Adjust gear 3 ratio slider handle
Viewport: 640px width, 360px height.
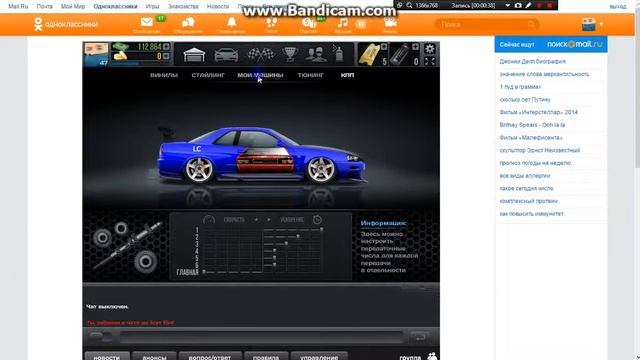(286, 244)
